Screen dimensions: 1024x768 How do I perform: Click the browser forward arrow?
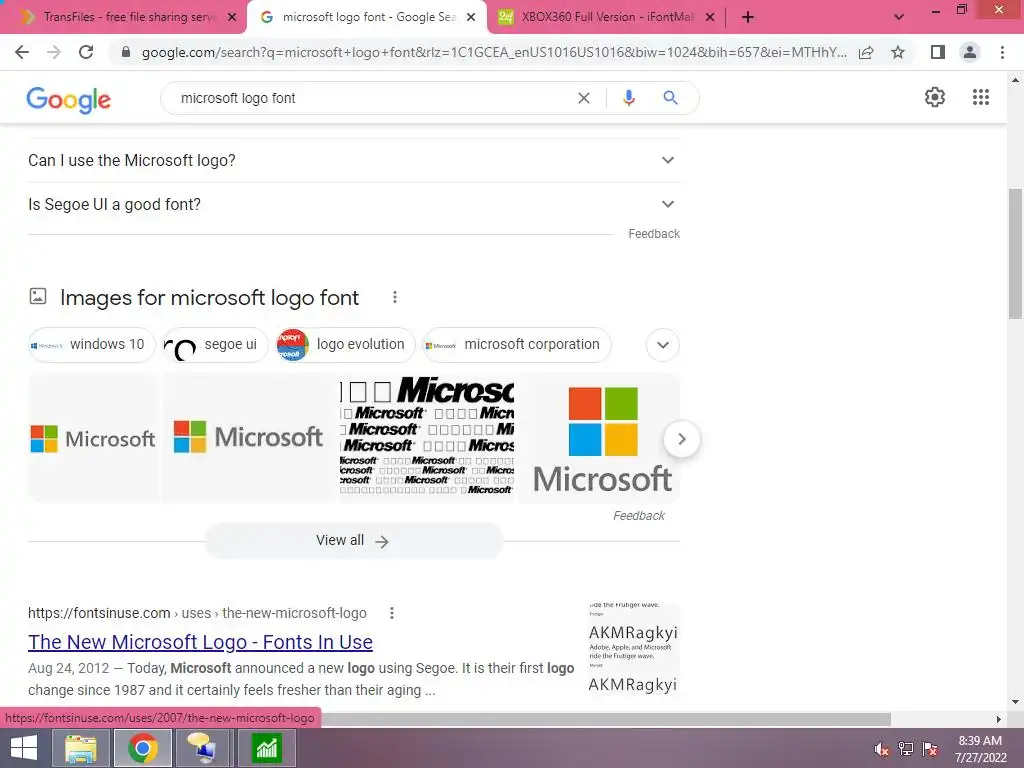(x=54, y=52)
